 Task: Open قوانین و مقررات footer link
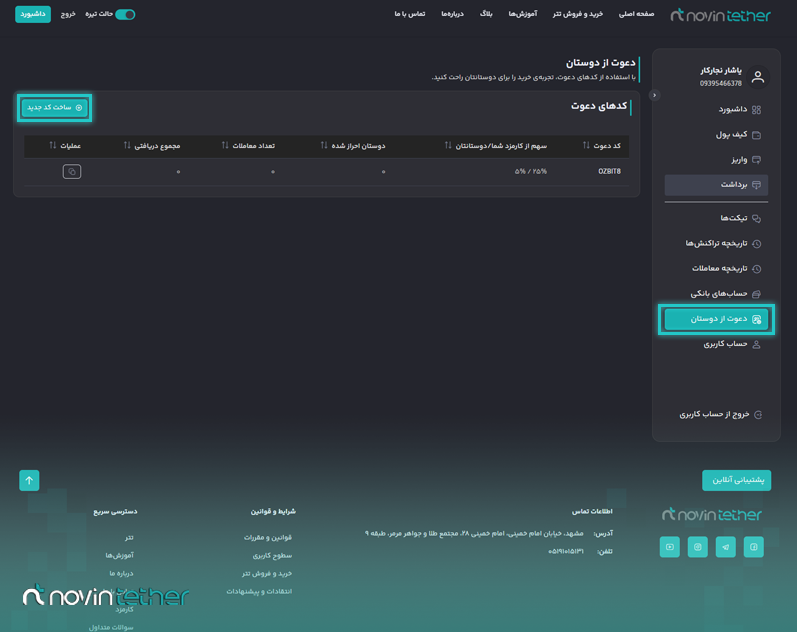(x=268, y=537)
